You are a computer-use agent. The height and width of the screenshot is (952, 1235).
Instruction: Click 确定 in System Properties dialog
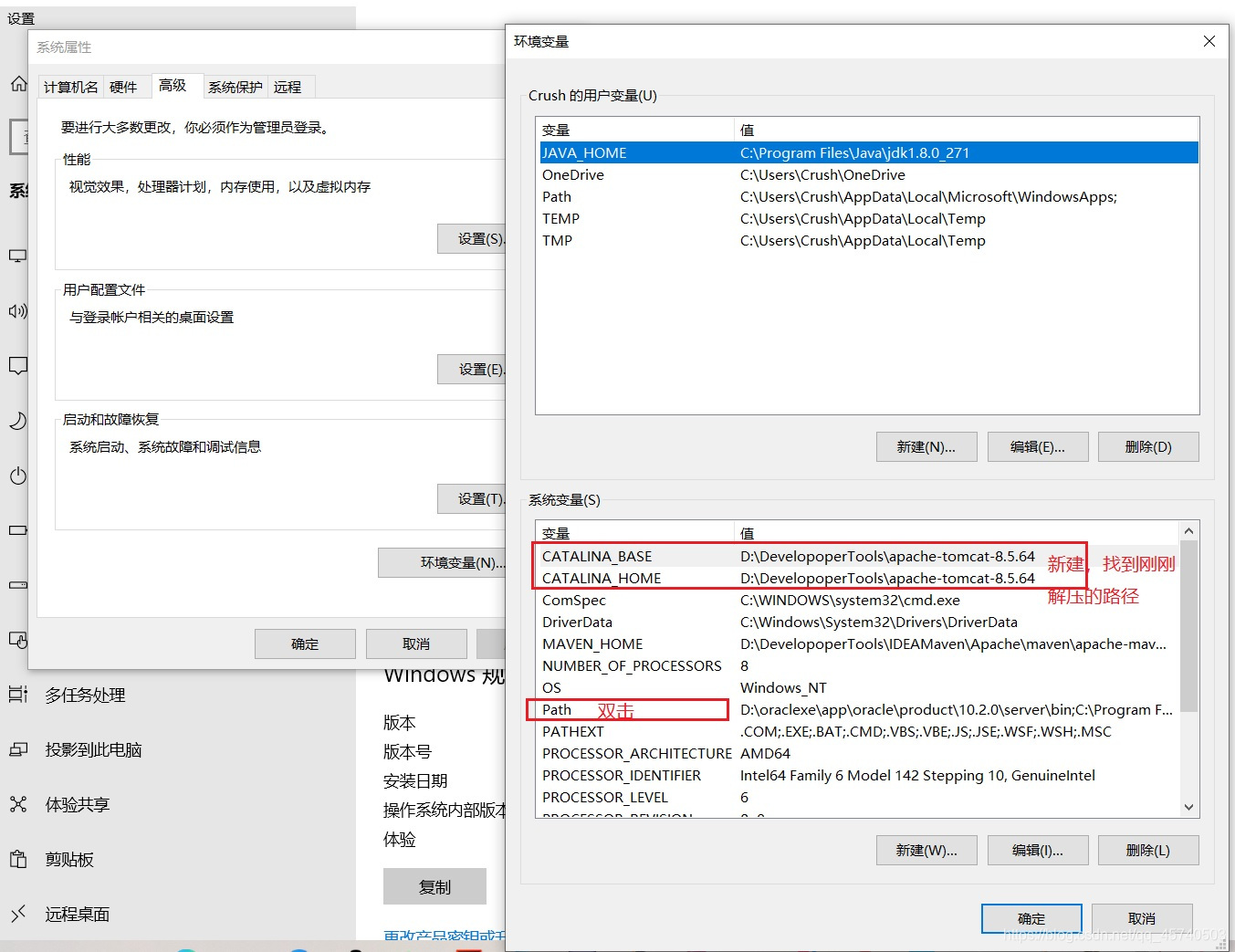(x=305, y=644)
